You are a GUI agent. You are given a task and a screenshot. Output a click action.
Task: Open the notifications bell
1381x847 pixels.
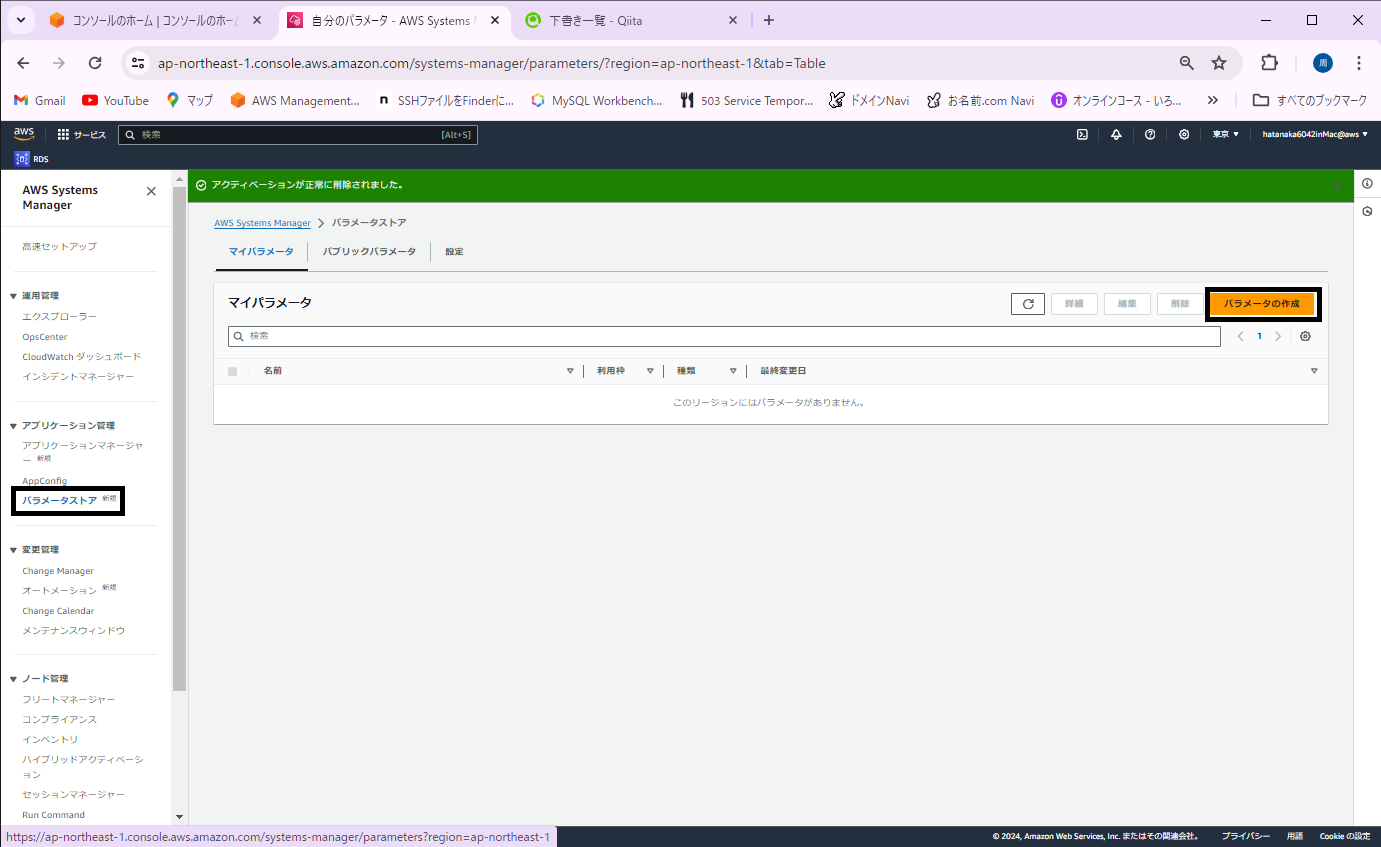tap(1116, 134)
